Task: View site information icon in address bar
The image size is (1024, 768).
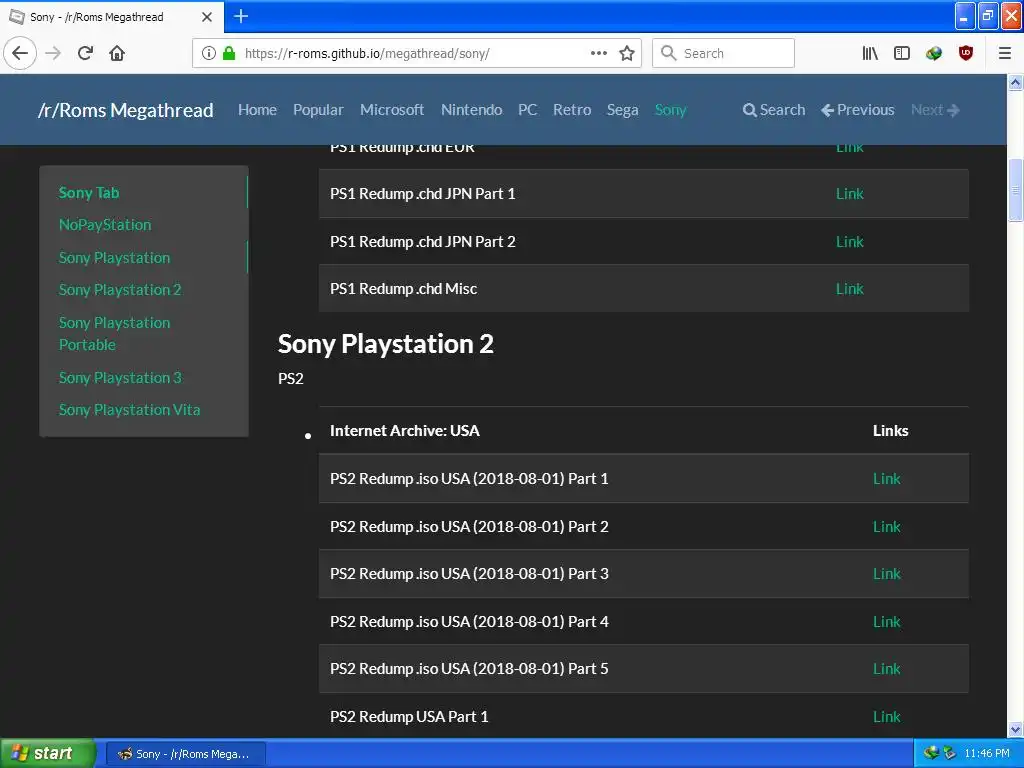Action: click(208, 53)
